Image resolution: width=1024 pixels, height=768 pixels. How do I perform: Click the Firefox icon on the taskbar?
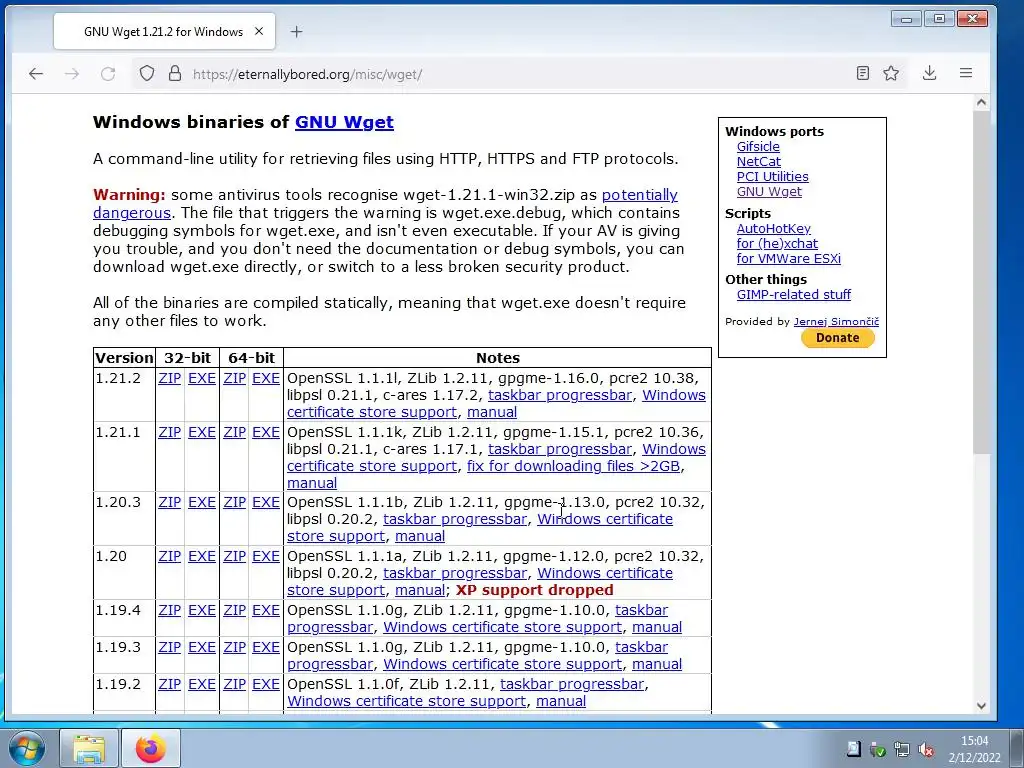[x=151, y=748]
